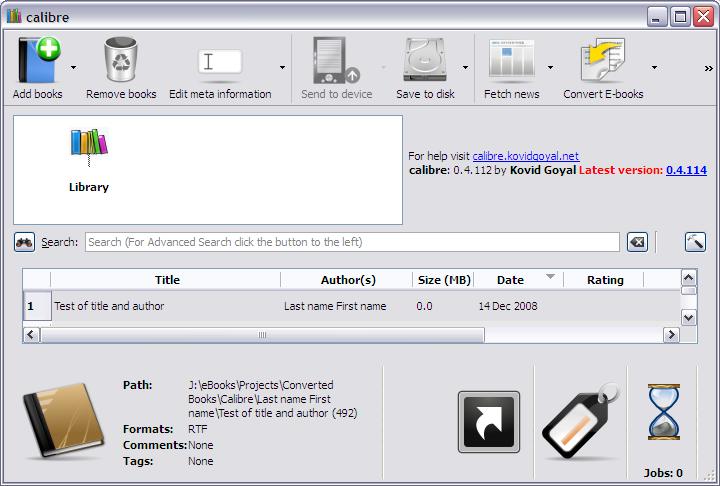Viewport: 720px width, 486px height.
Task: Click the hourglass jobs icon
Action: point(664,412)
